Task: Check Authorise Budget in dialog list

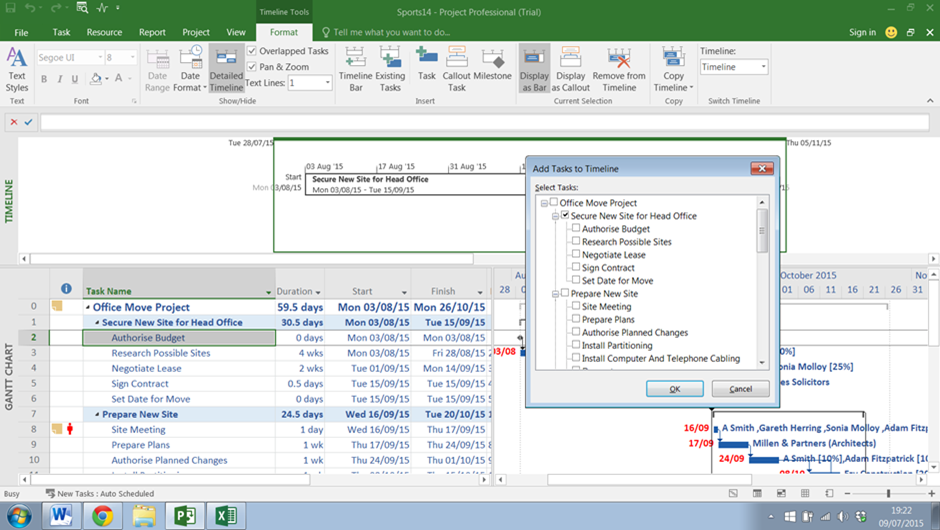Action: point(576,228)
